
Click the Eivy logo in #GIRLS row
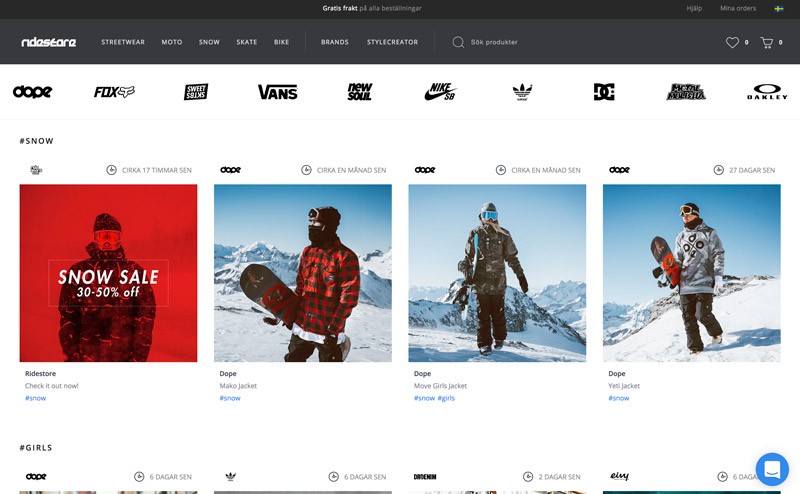619,476
